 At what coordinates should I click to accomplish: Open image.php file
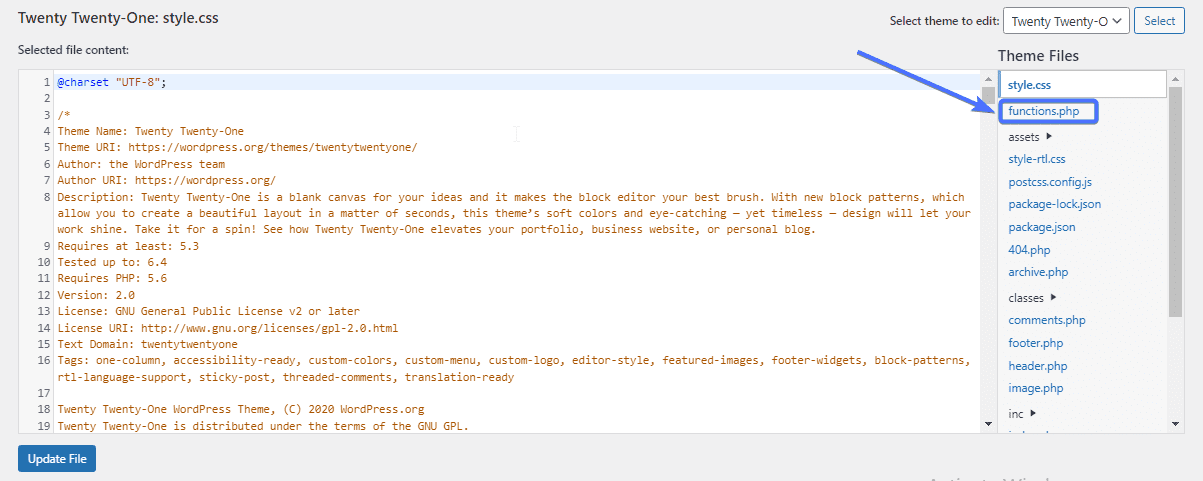point(1036,388)
